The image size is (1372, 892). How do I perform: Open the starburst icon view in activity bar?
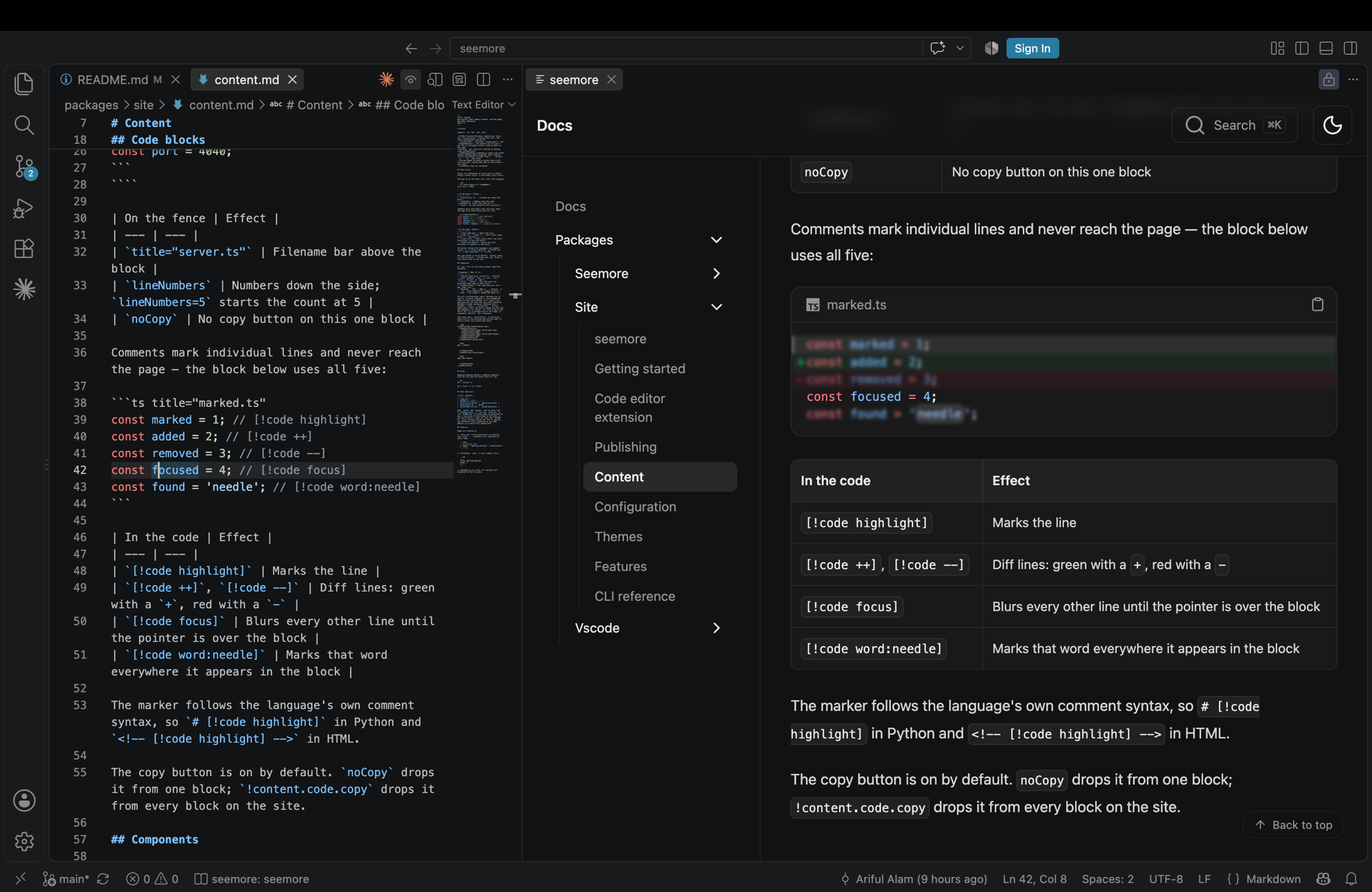[24, 289]
